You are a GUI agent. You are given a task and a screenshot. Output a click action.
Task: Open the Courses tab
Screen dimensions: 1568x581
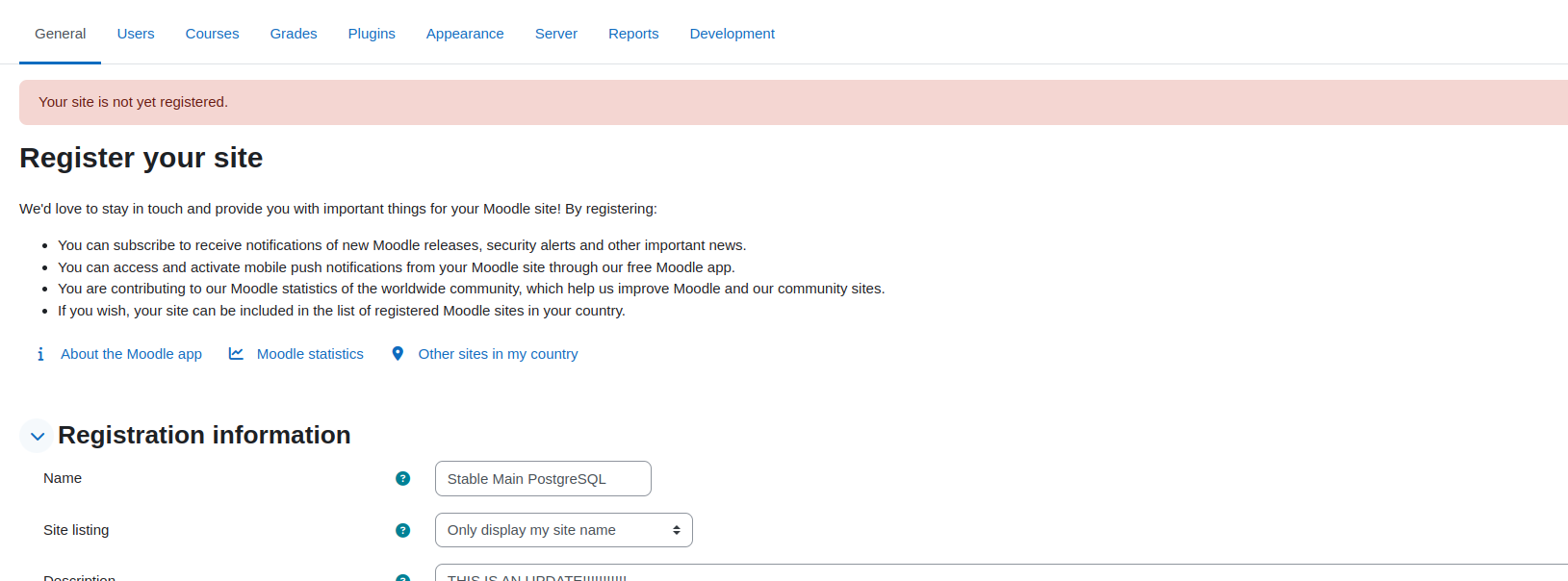[x=212, y=34]
